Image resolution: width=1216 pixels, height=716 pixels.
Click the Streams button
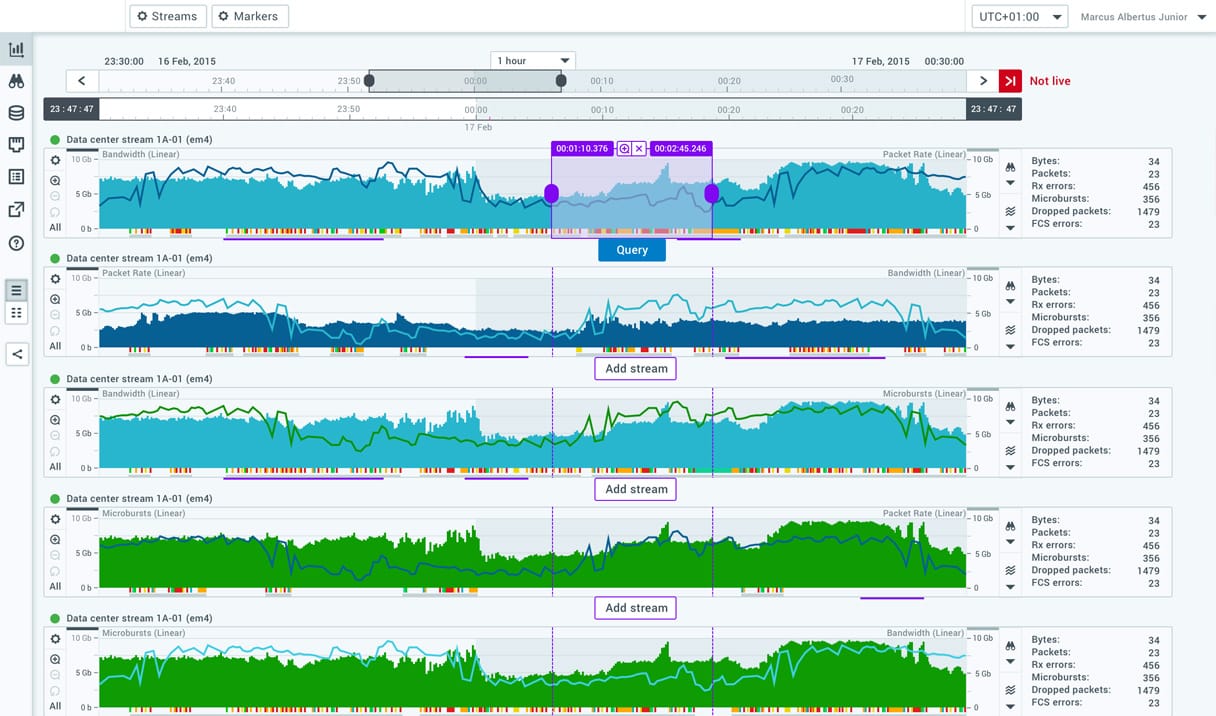(x=168, y=16)
